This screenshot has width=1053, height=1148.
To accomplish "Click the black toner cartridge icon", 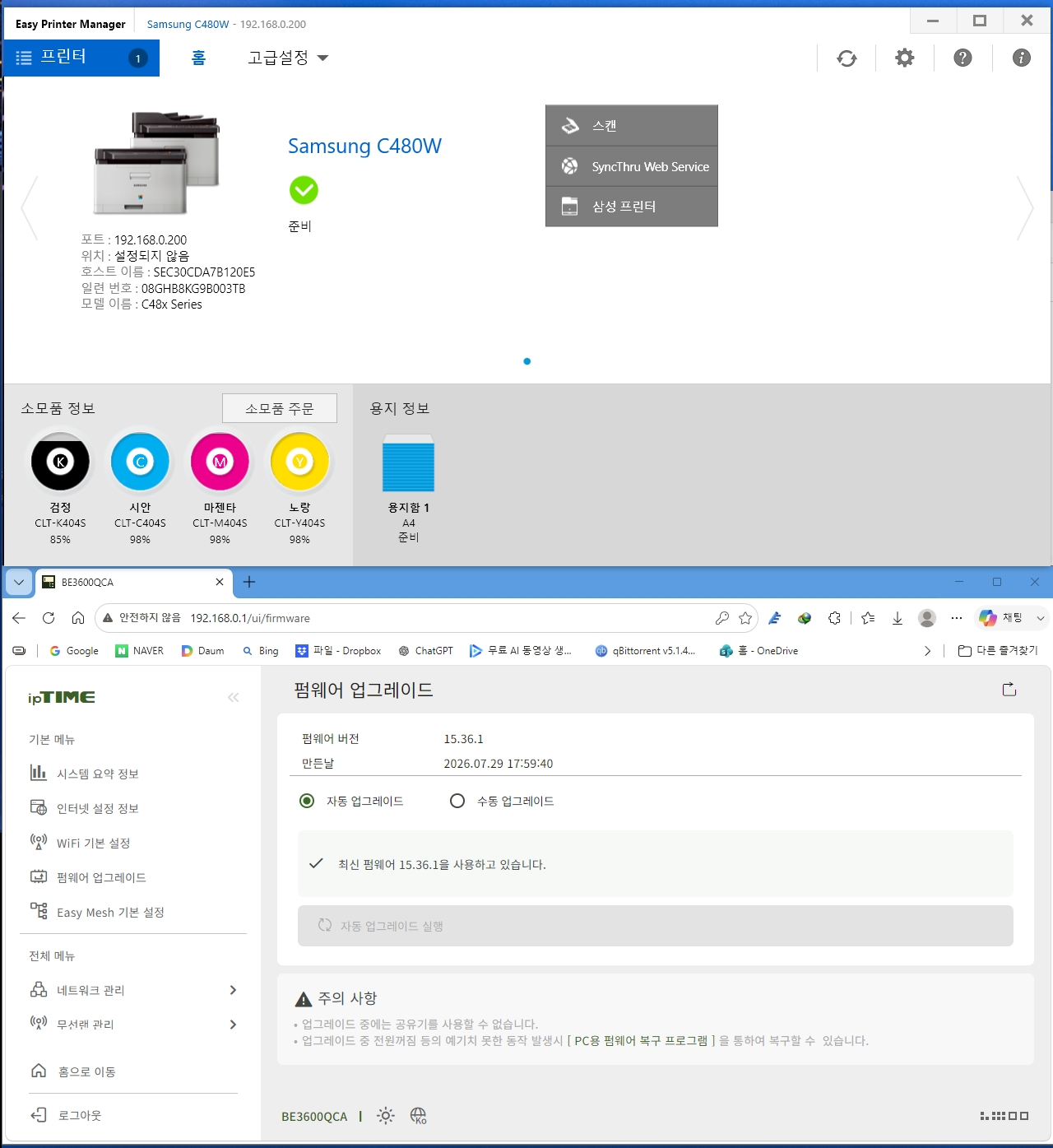I will 60,462.
